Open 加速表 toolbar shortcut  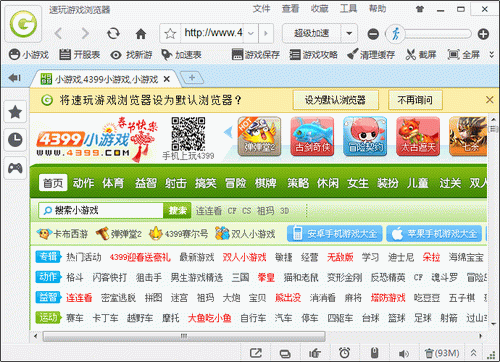(x=182, y=55)
